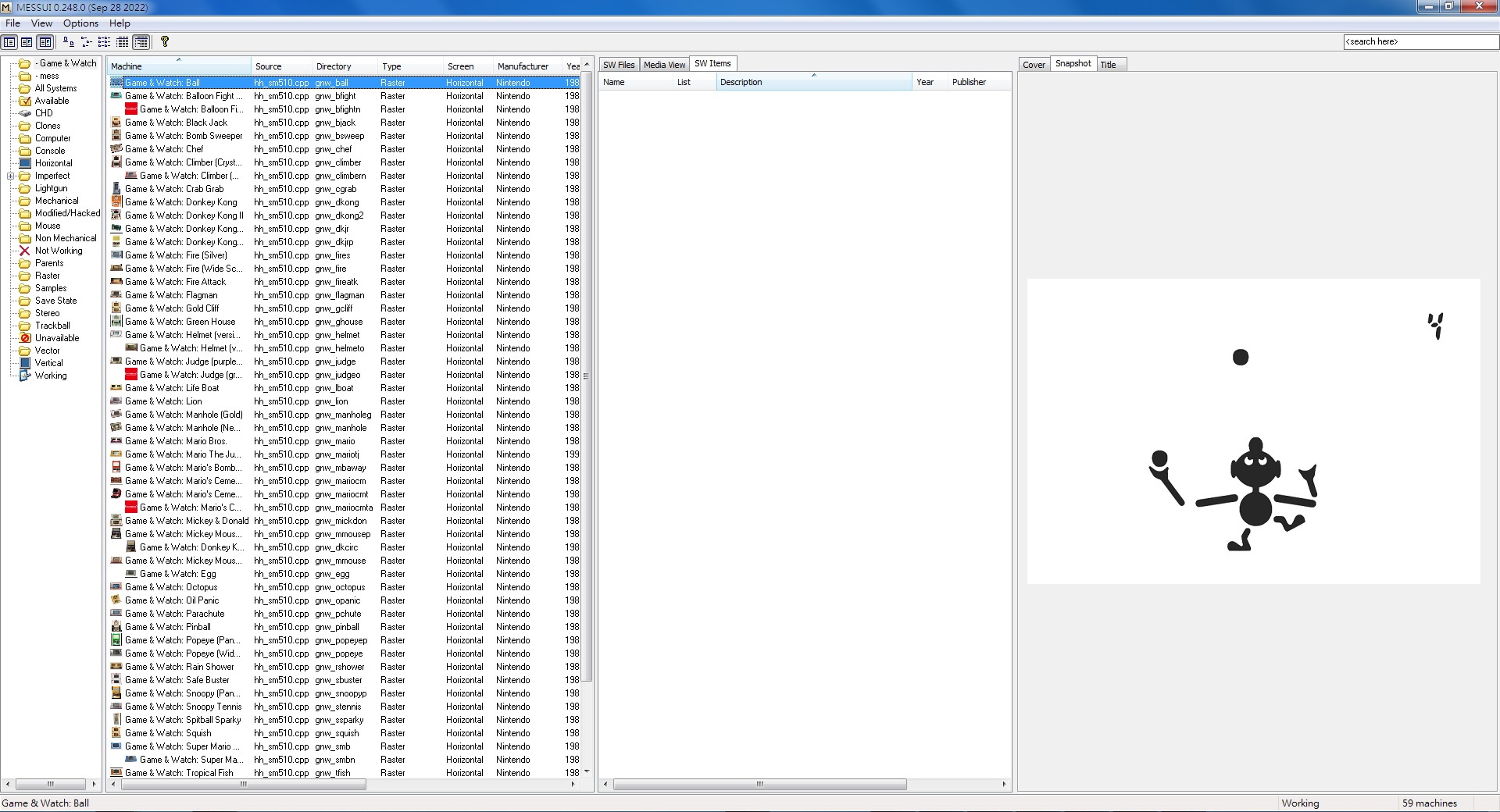Switch to the Snapshot tab

point(1073,64)
